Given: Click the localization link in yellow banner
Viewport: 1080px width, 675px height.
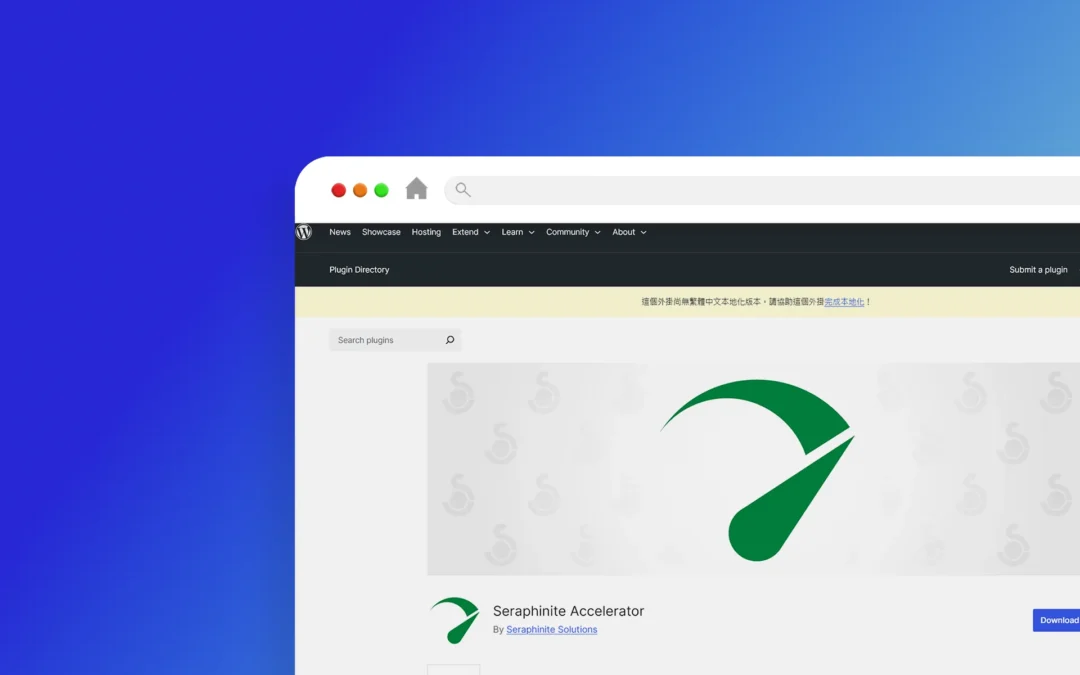Looking at the screenshot, I should pos(844,302).
